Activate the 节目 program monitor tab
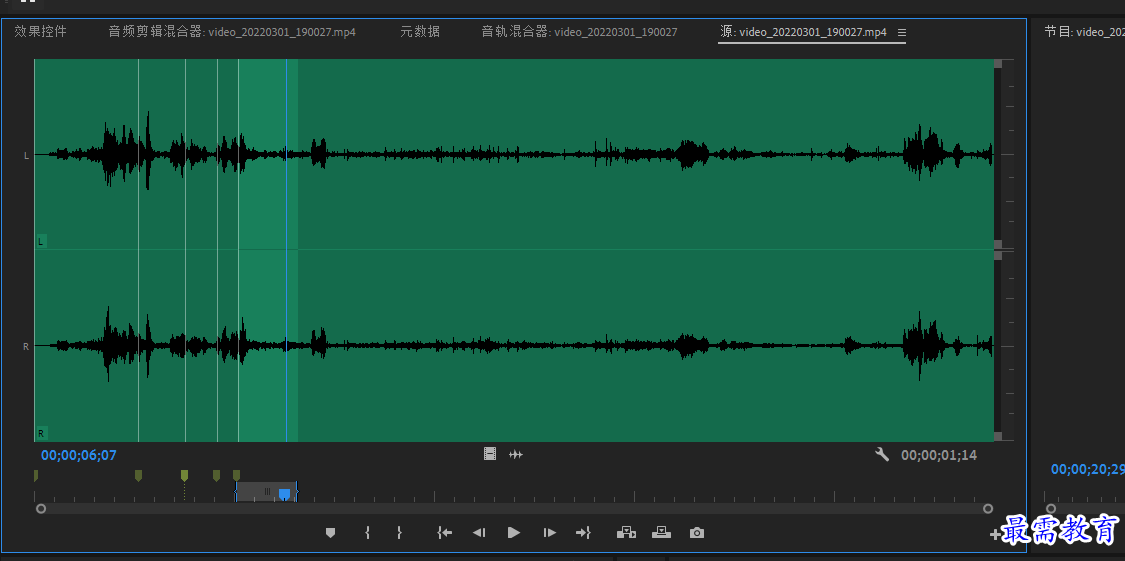The height and width of the screenshot is (561, 1125). 1083,32
